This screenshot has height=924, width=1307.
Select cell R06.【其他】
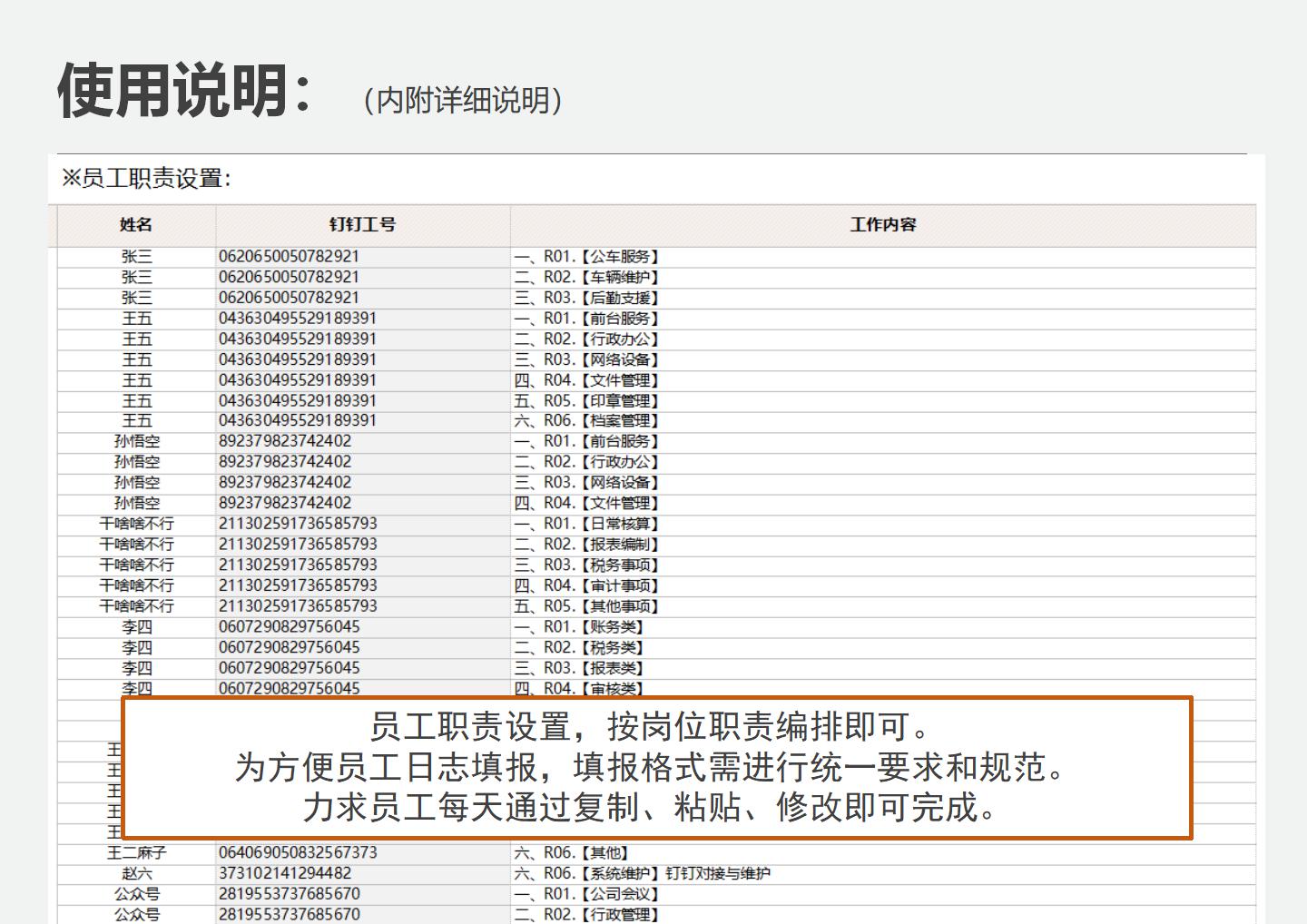tap(883, 853)
